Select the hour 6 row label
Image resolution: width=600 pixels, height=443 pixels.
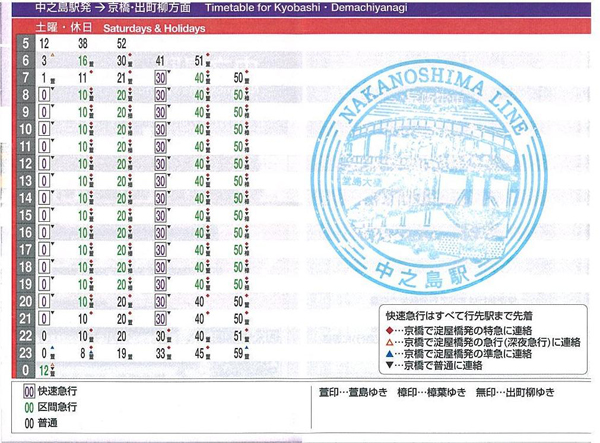click(25, 60)
